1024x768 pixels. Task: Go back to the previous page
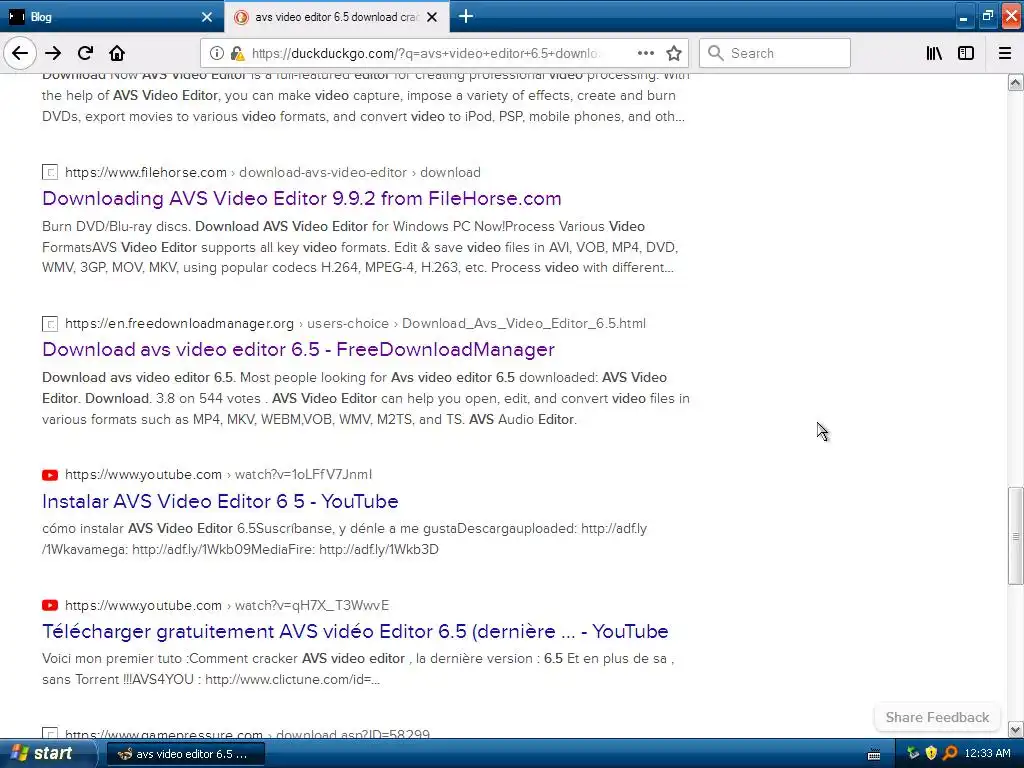pos(20,53)
